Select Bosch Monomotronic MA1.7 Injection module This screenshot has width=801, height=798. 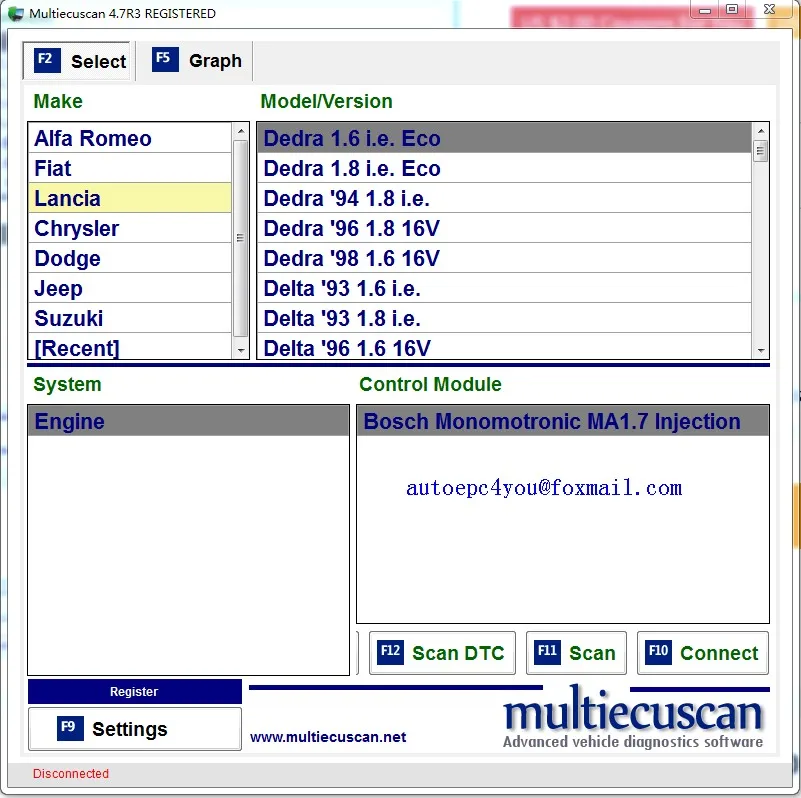[563, 421]
